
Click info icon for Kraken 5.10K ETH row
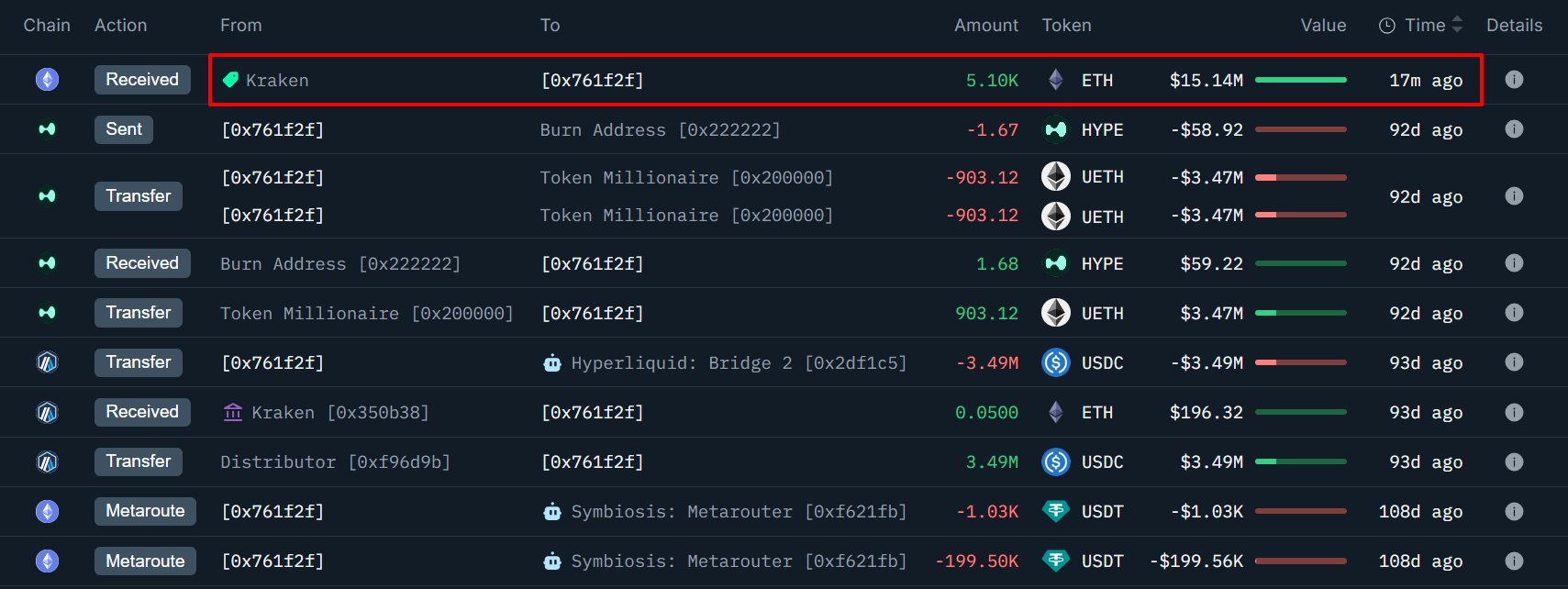coord(1514,80)
